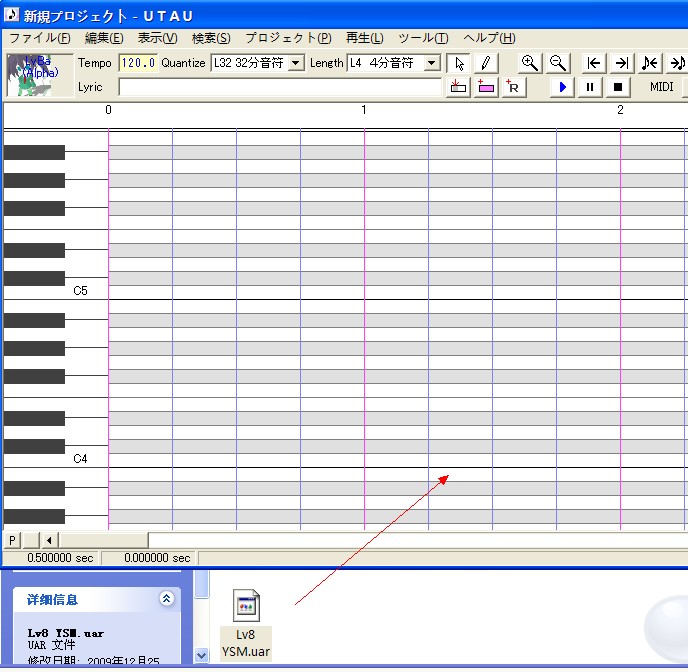Open the ツール(T) menu

(x=423, y=38)
